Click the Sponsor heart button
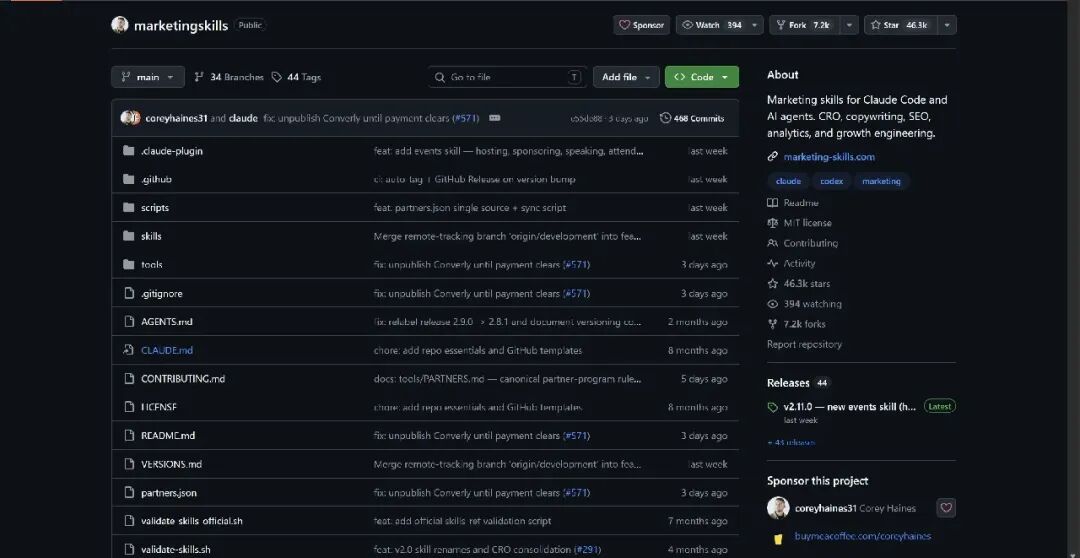 [641, 25]
